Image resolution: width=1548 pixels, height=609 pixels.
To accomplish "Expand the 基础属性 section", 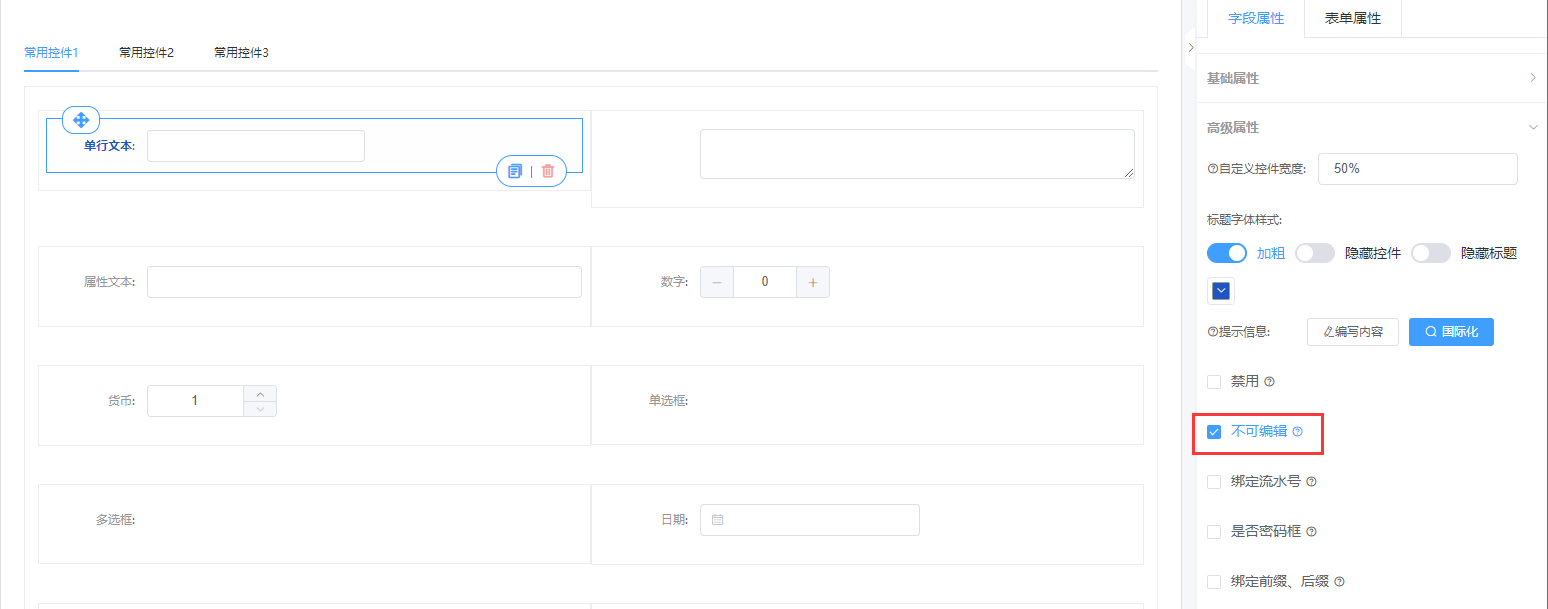I will pyautogui.click(x=1372, y=78).
